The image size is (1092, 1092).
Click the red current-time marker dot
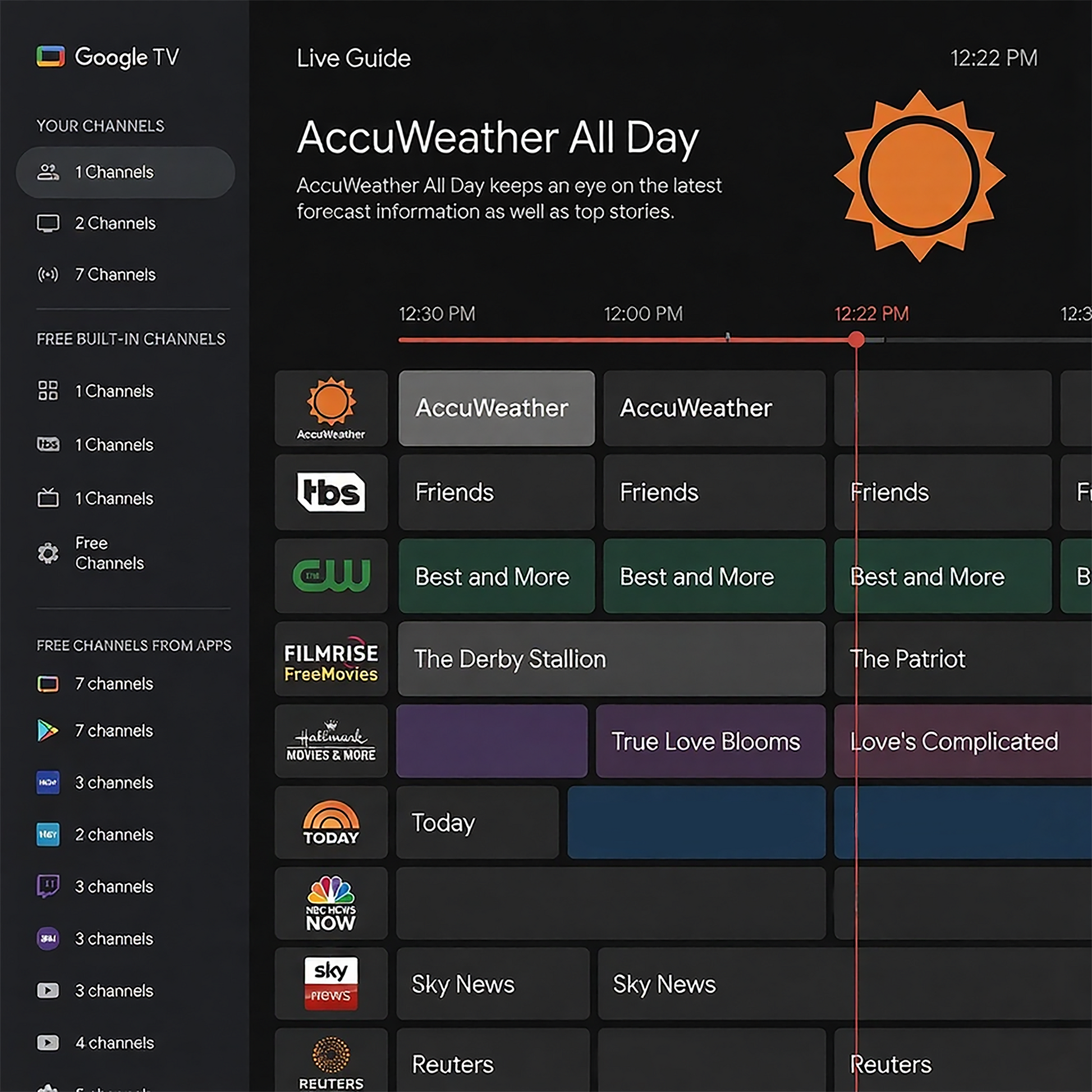(x=856, y=339)
